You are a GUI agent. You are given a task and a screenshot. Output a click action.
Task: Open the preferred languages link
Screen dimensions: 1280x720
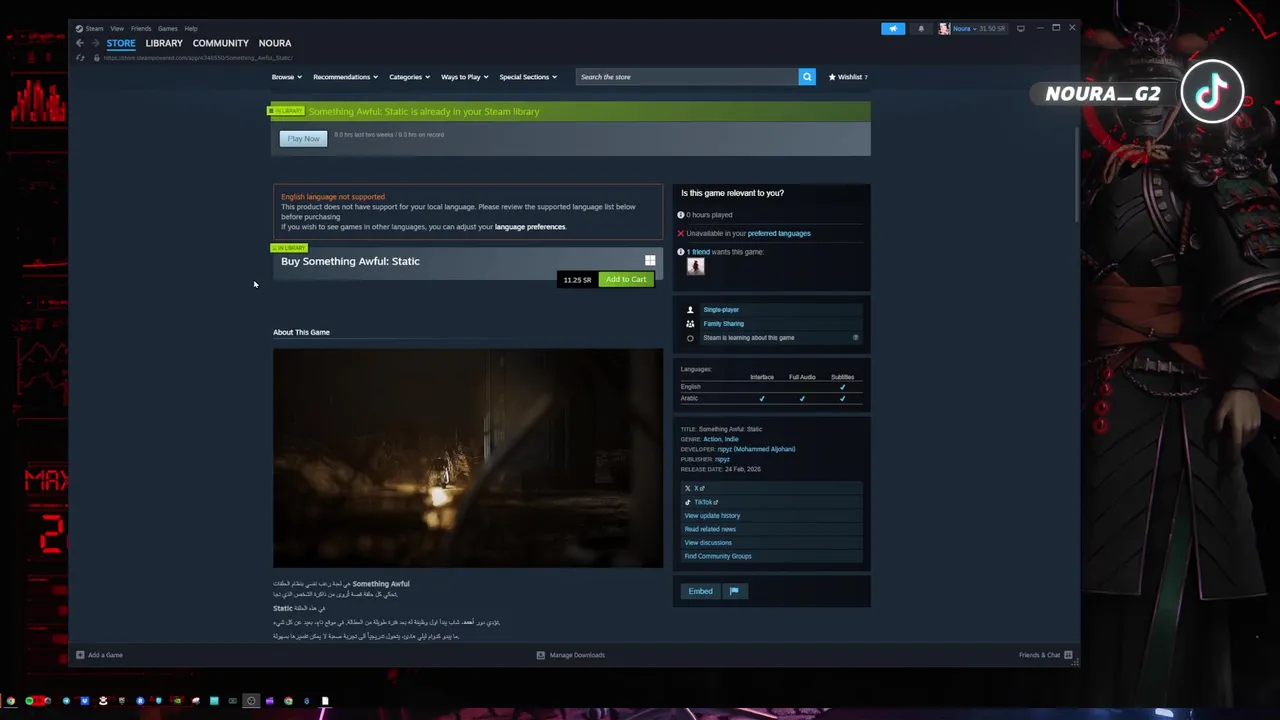779,233
